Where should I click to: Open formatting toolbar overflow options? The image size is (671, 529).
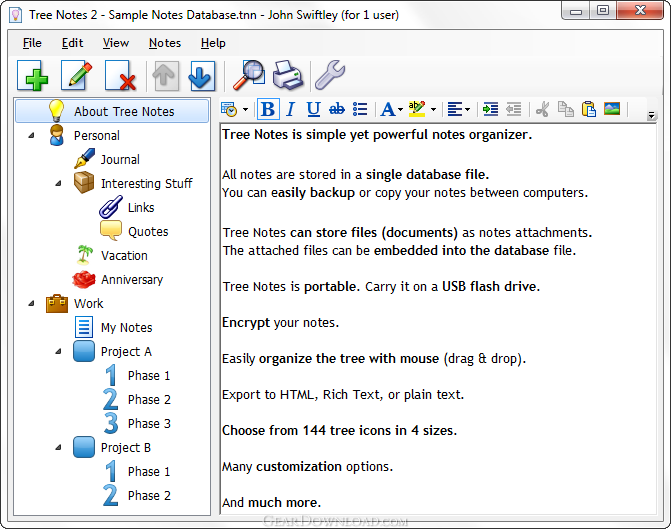651,115
